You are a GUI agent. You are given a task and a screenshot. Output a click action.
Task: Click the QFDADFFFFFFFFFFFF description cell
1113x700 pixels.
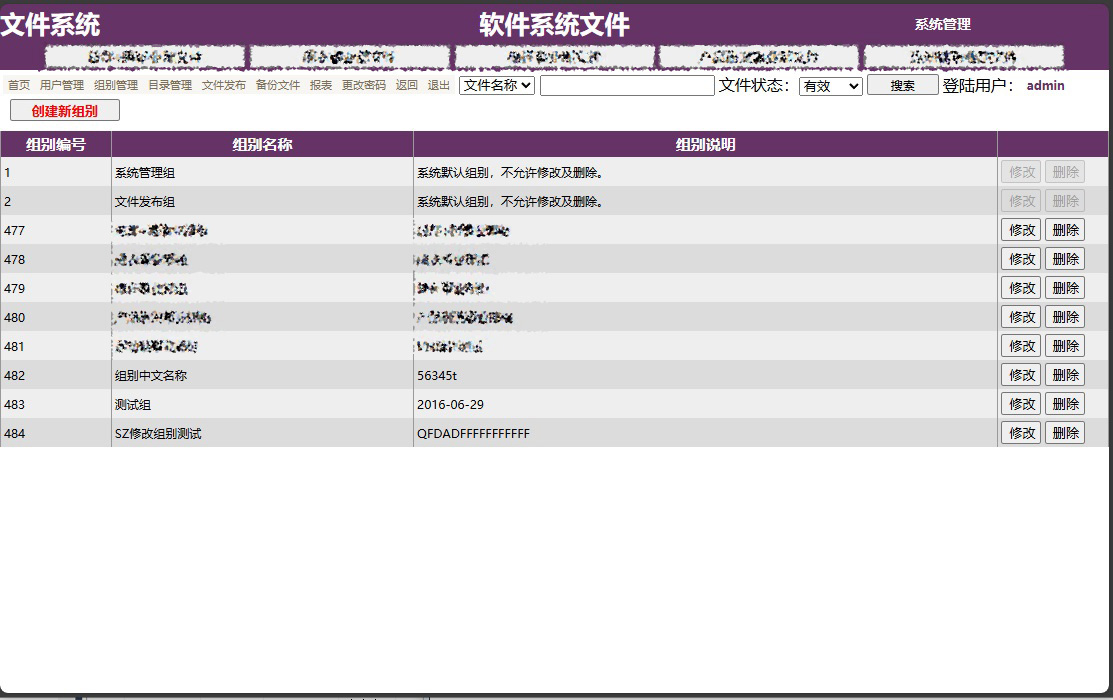tap(706, 433)
